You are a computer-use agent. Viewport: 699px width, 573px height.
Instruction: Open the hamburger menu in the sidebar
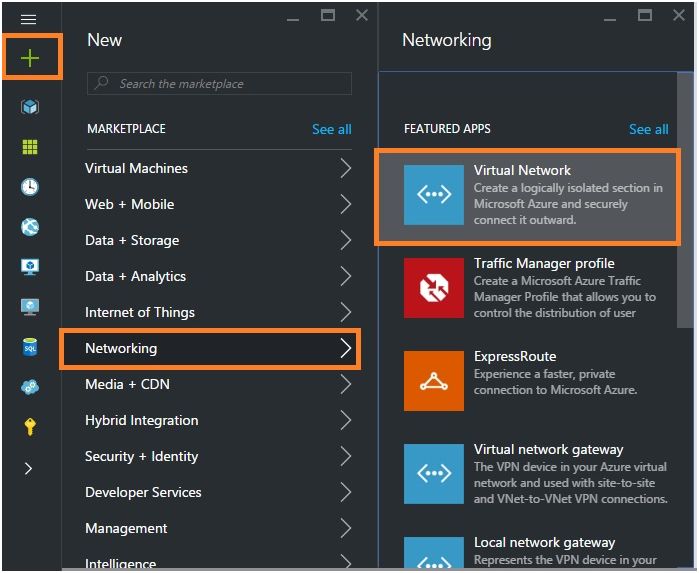(29, 19)
